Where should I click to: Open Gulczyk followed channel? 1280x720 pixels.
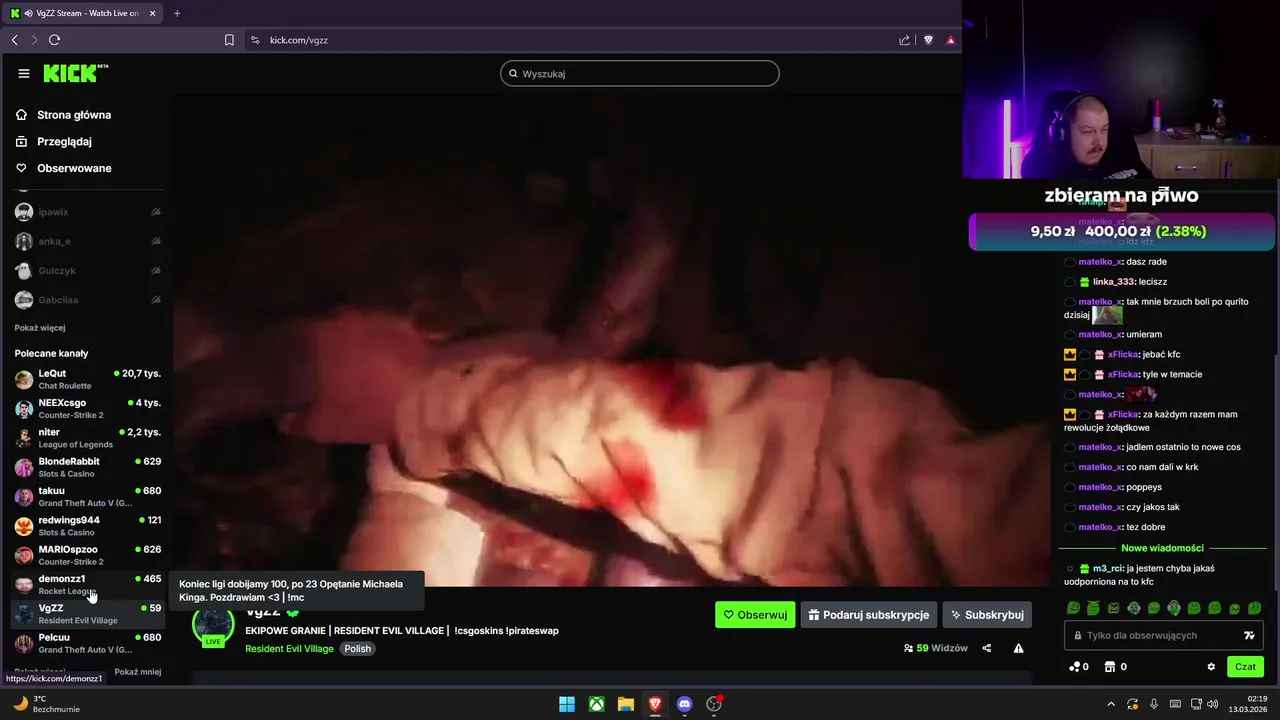[88, 271]
